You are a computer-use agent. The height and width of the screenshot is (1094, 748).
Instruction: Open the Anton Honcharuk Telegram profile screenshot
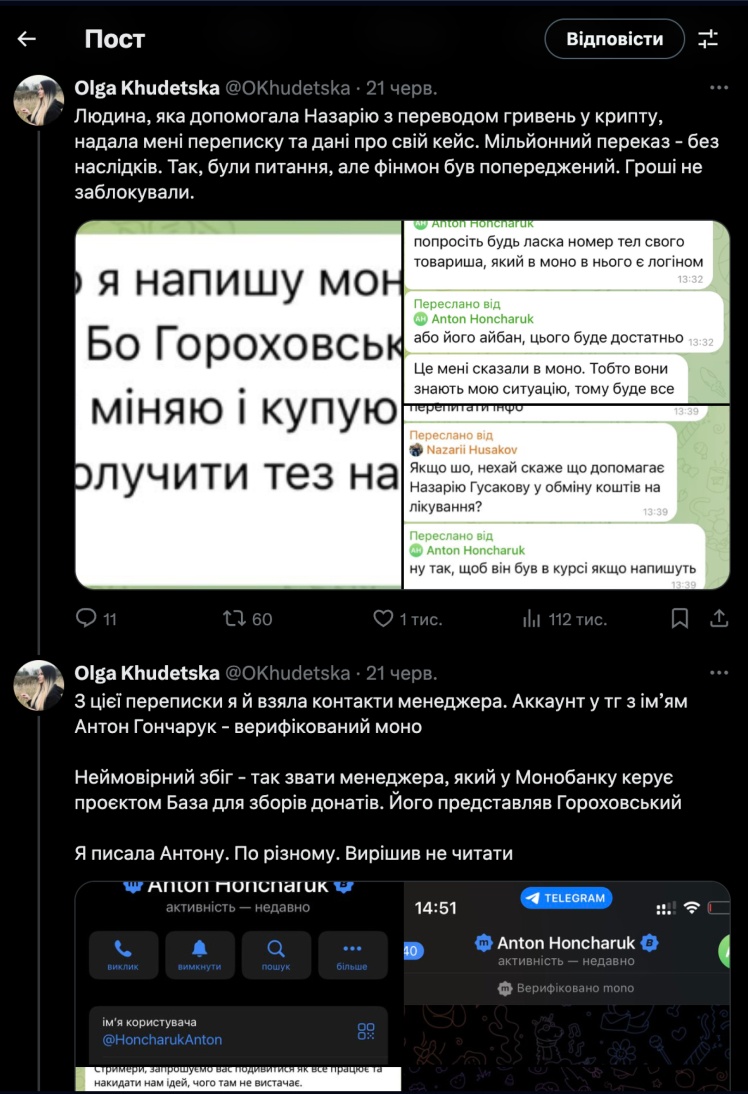tap(239, 985)
